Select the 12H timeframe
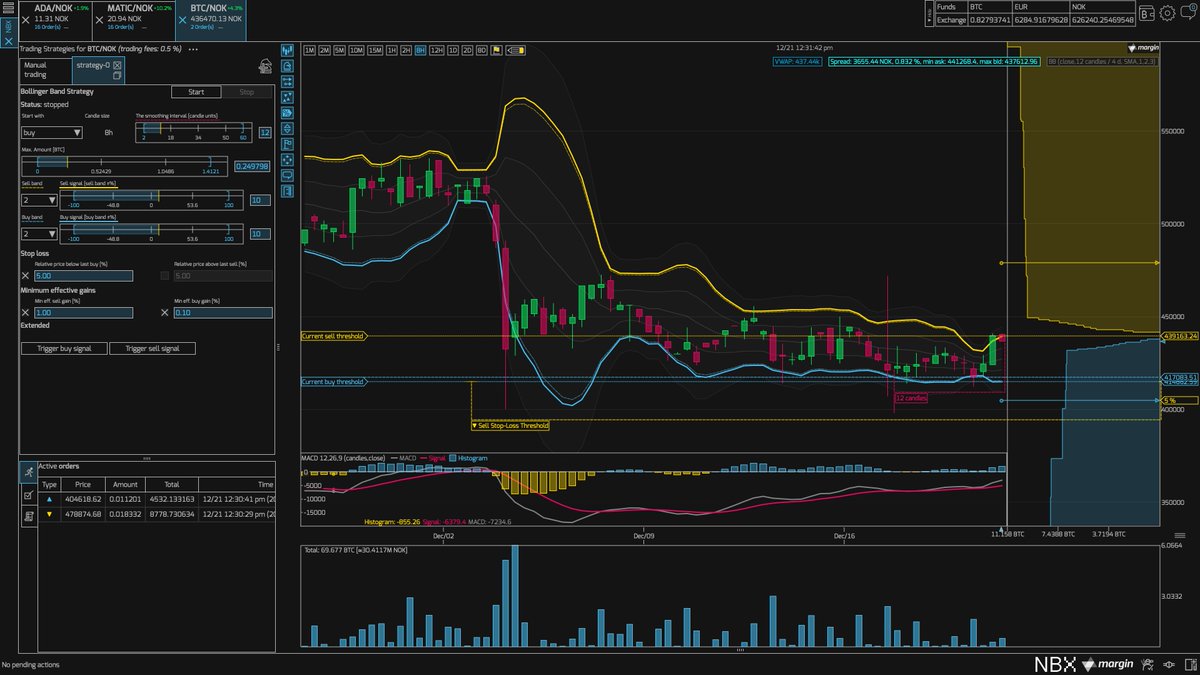The height and width of the screenshot is (675, 1200). 436,49
